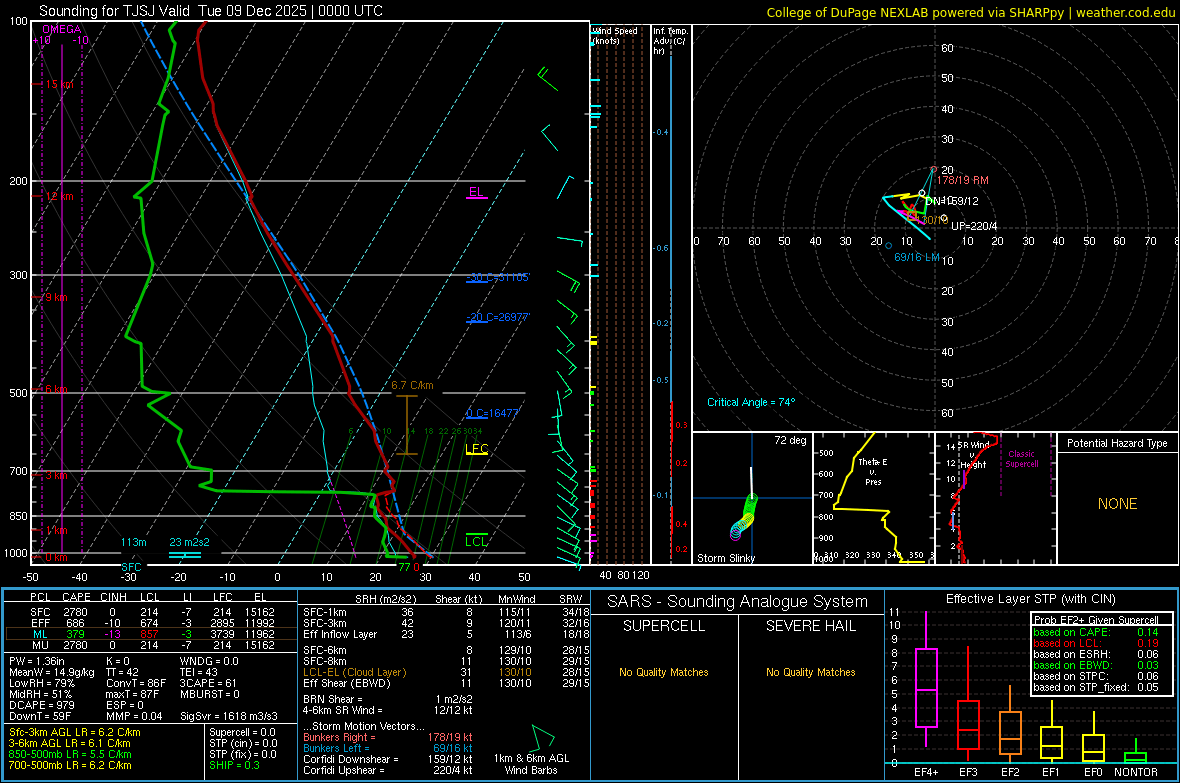Screen dimensions: 1180x783
Task: Click the sounding title 'Sounding for TJSJ Valid'
Action: 114,11
